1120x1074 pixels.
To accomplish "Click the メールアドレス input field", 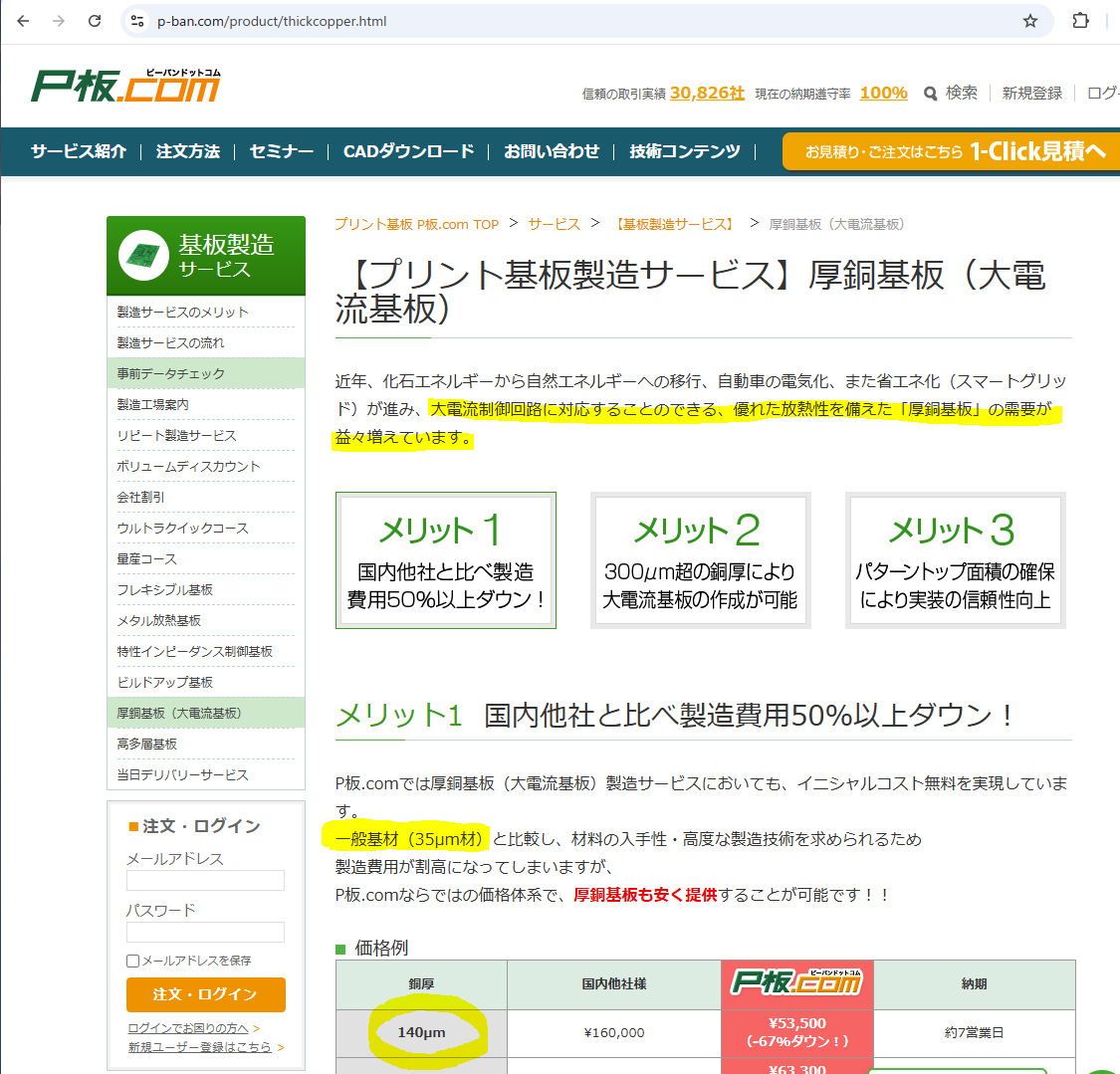I will [205, 880].
